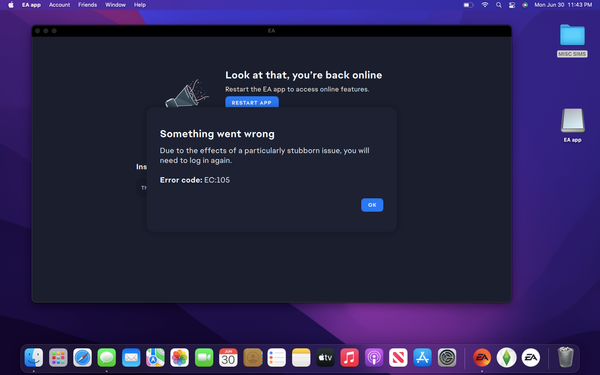Open Finder from the dock
Image resolution: width=600 pixels, height=375 pixels.
34,357
